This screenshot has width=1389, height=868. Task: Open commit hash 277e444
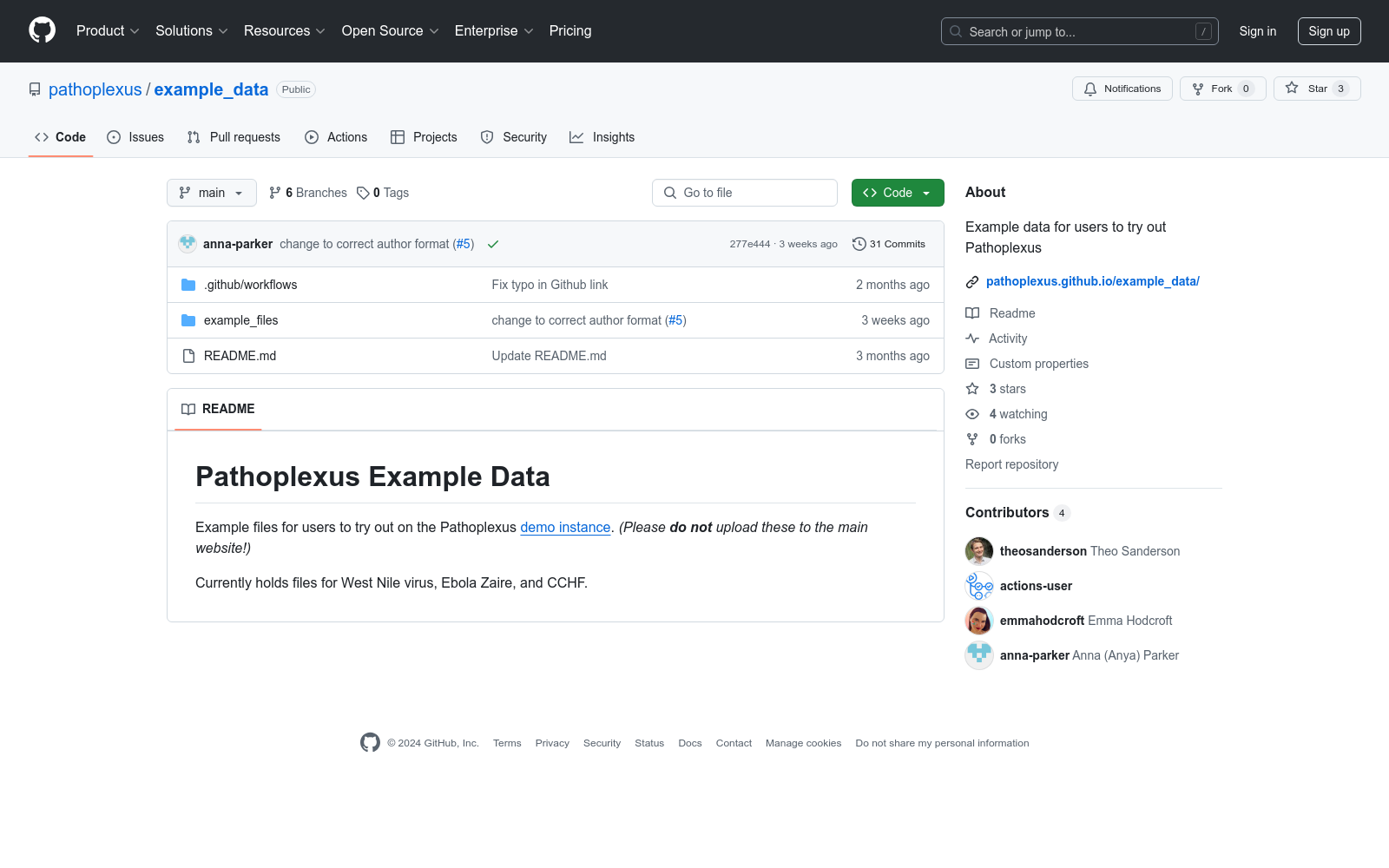point(750,244)
